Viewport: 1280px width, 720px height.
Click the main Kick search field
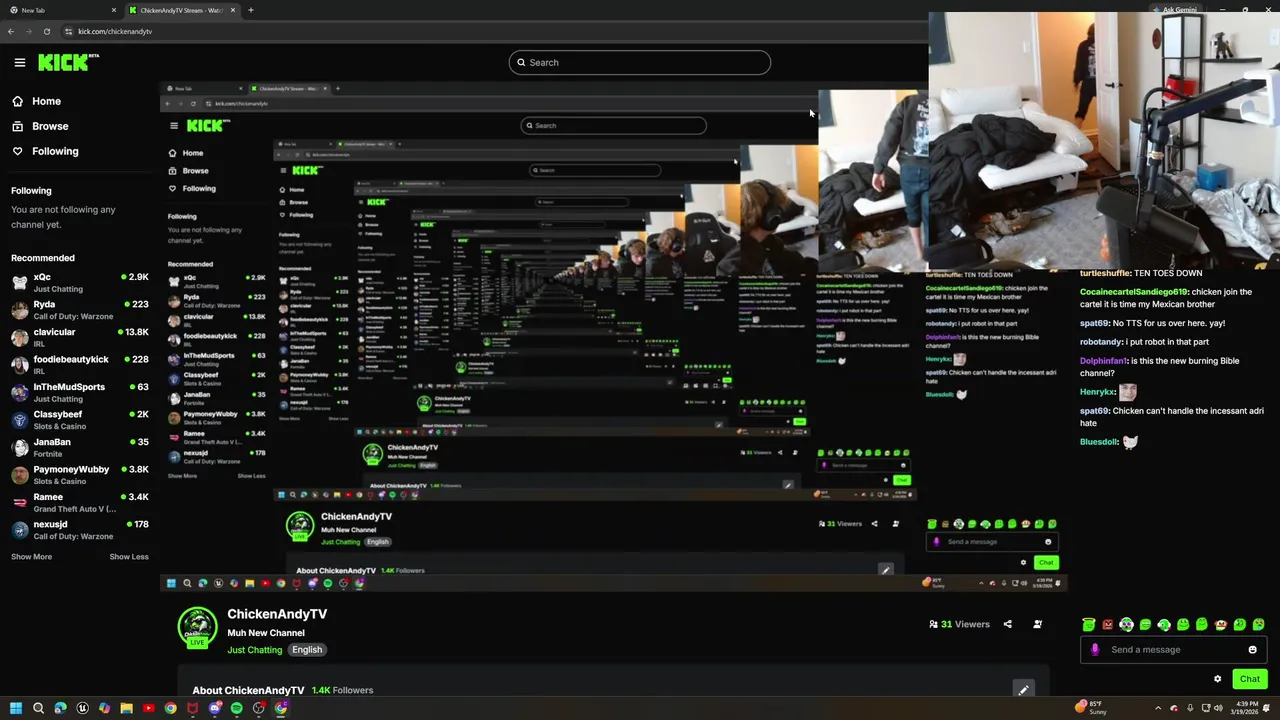[x=639, y=62]
